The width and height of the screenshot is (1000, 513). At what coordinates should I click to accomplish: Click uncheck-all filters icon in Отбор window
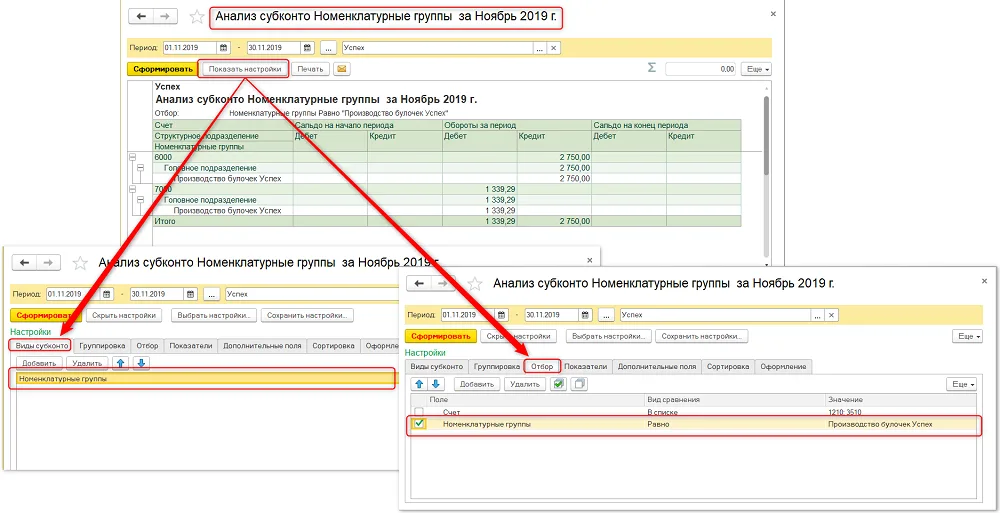[578, 384]
